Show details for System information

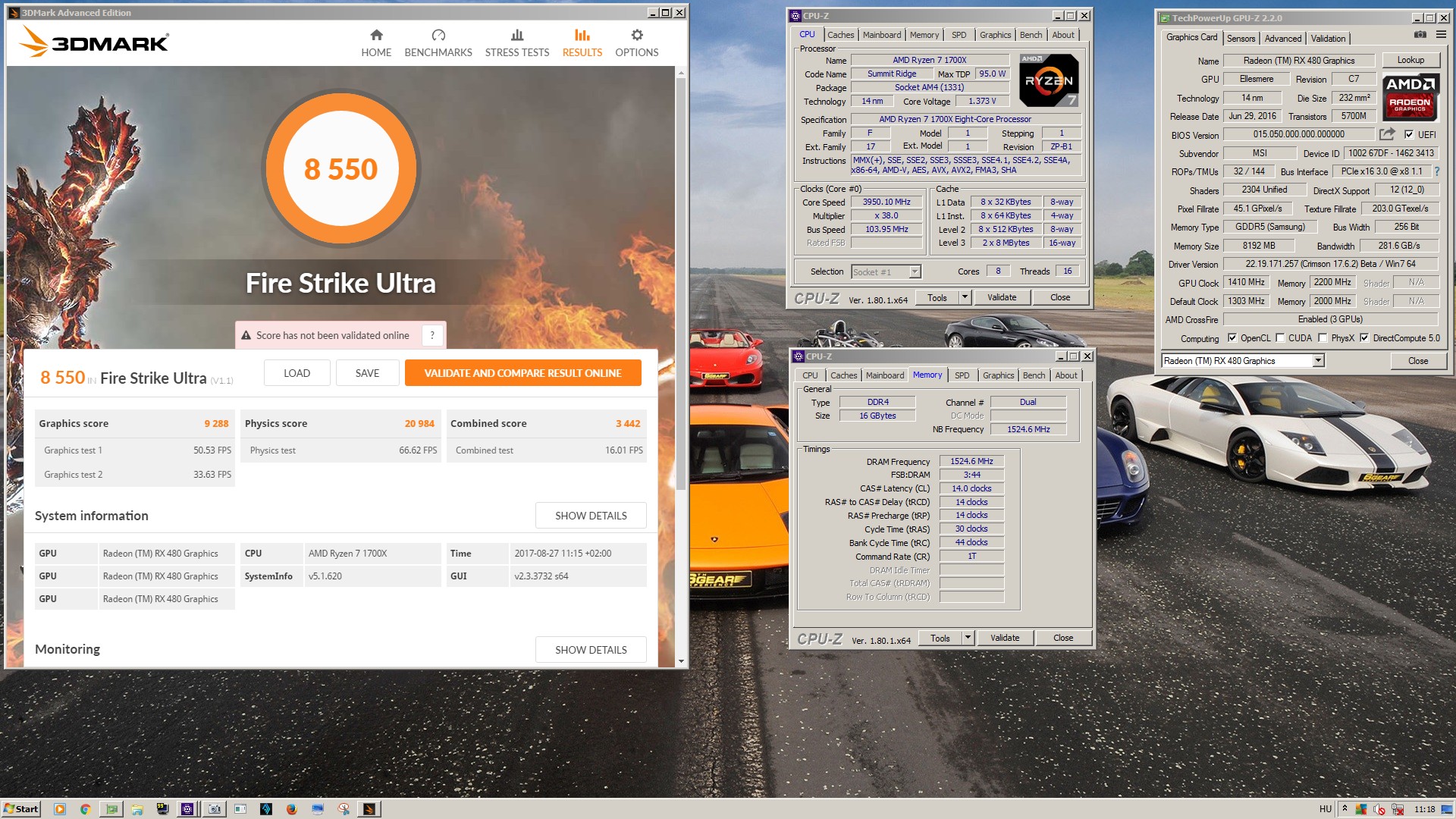[x=591, y=516]
